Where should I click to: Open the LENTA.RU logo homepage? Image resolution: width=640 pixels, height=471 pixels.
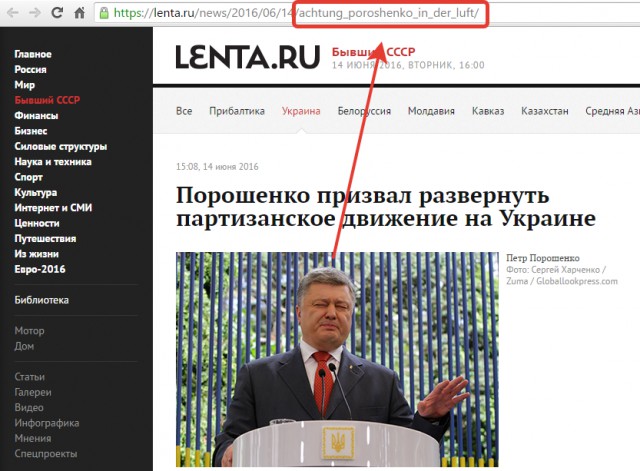click(248, 57)
